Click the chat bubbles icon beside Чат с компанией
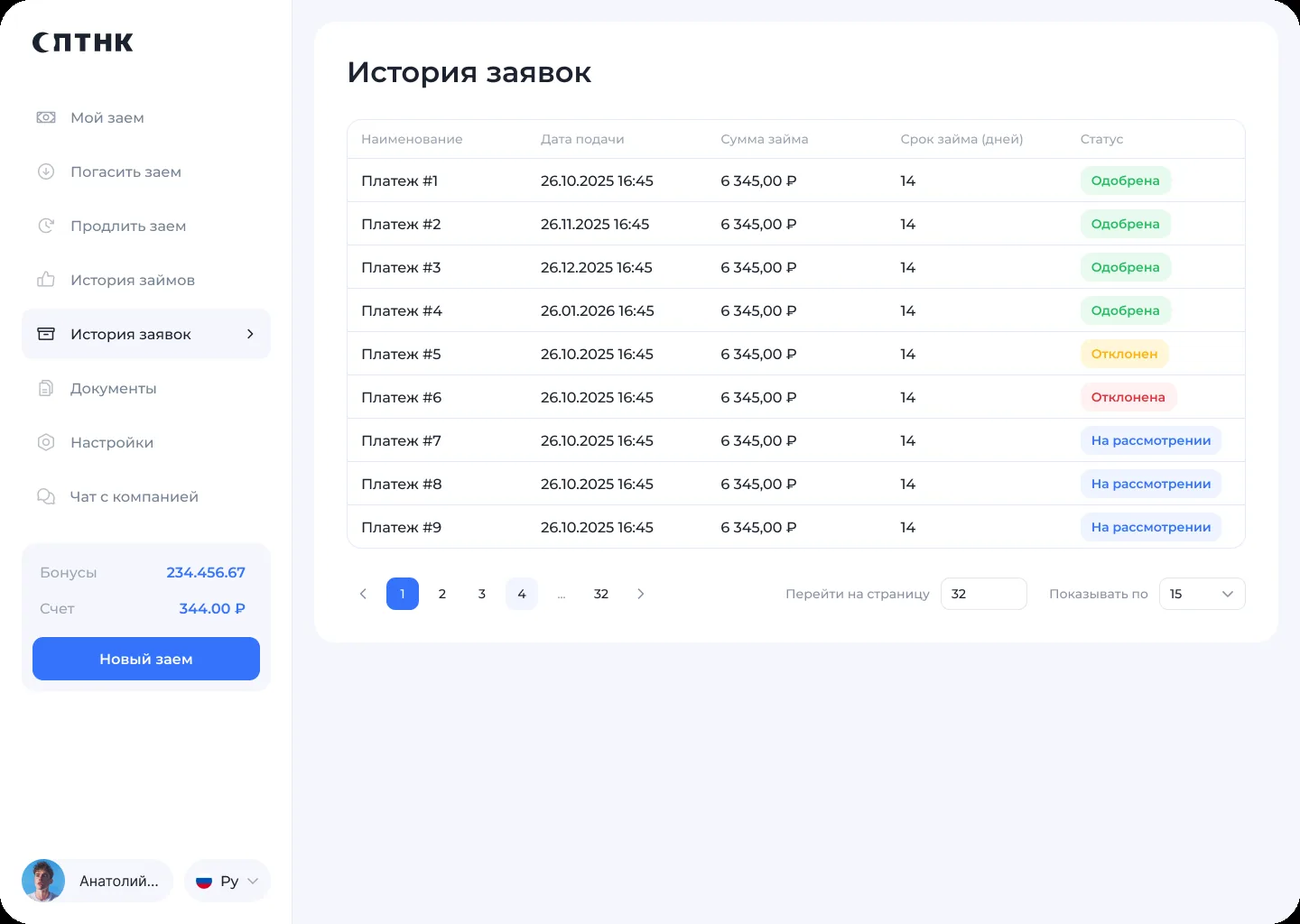The height and width of the screenshot is (924, 1300). [46, 496]
